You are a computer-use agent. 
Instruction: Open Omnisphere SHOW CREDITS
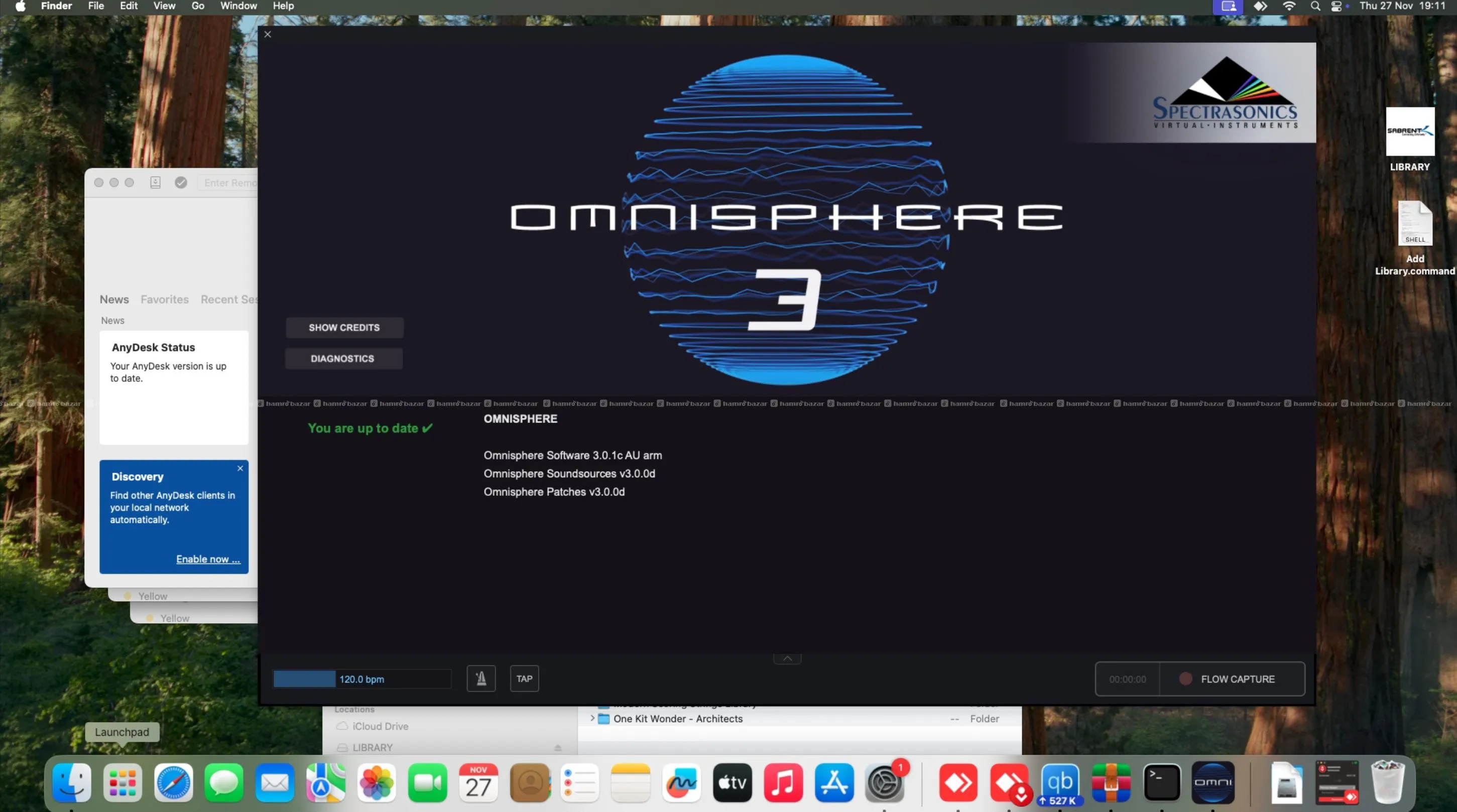point(344,327)
